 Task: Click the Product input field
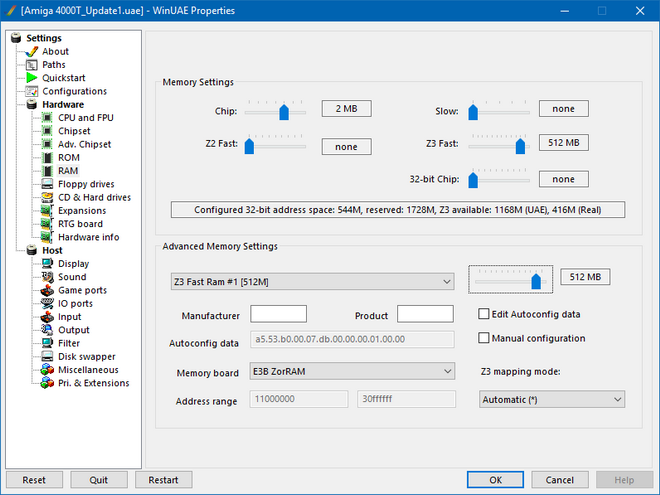425,314
